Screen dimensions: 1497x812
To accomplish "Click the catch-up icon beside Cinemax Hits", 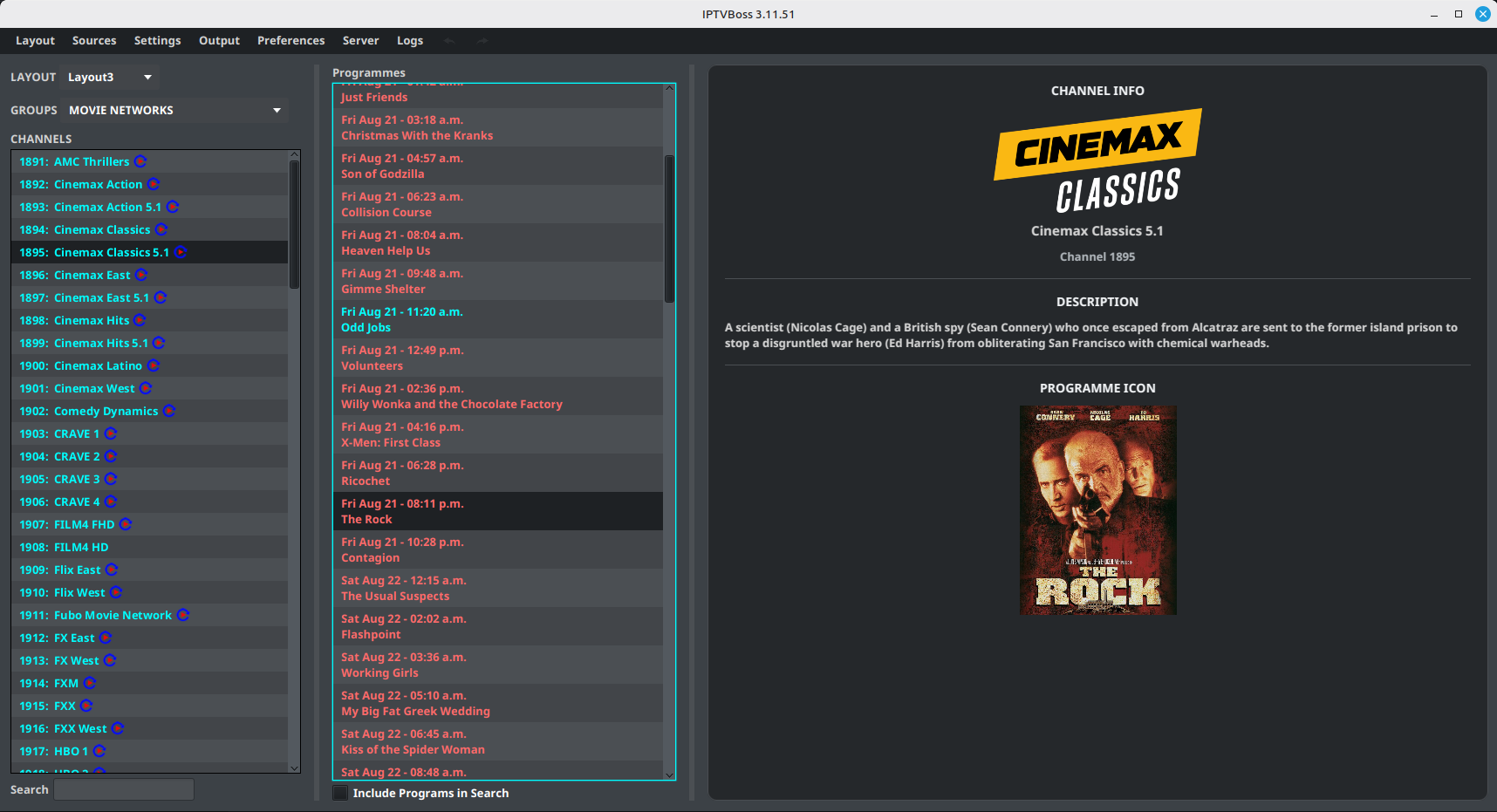I will point(140,320).
